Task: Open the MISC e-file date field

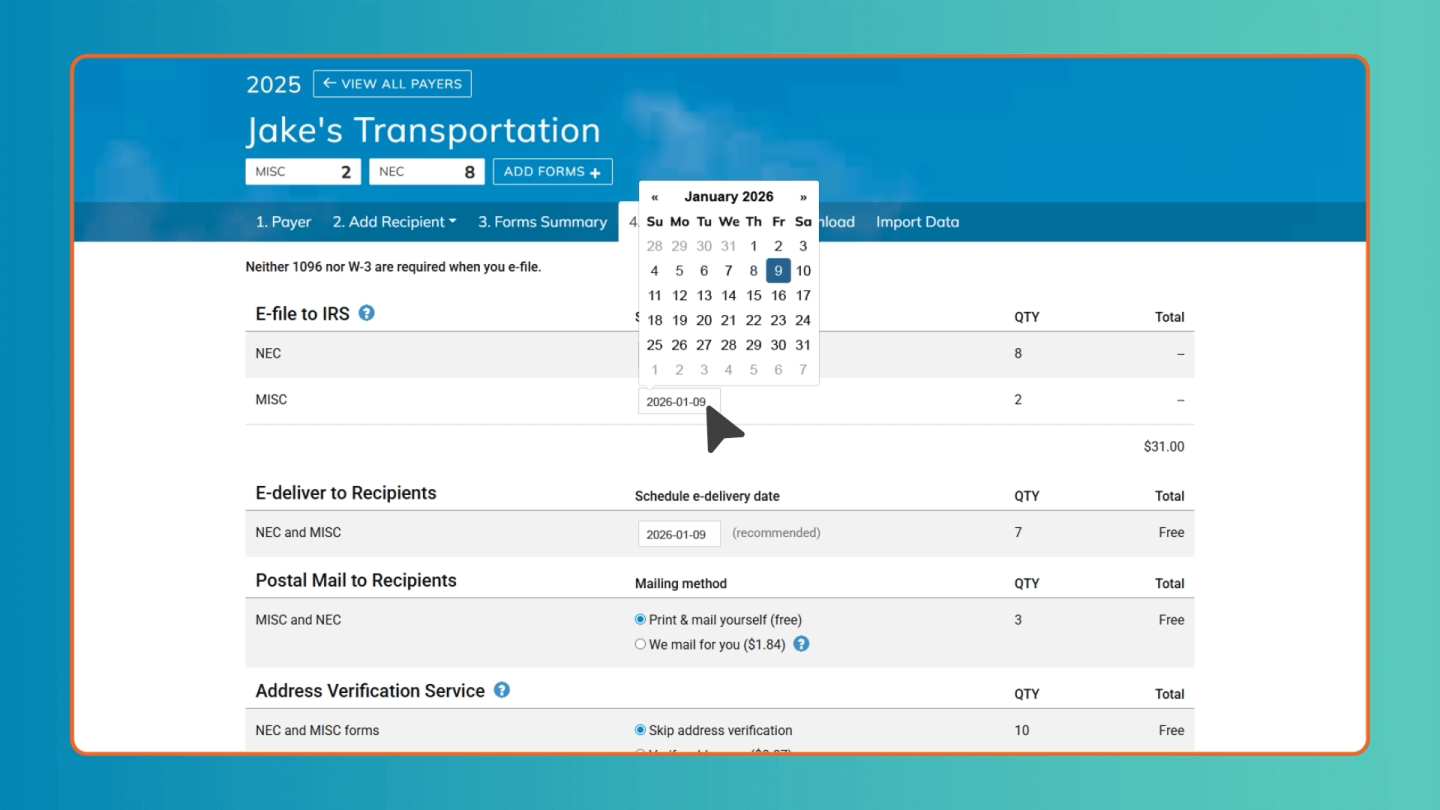Action: [x=678, y=402]
